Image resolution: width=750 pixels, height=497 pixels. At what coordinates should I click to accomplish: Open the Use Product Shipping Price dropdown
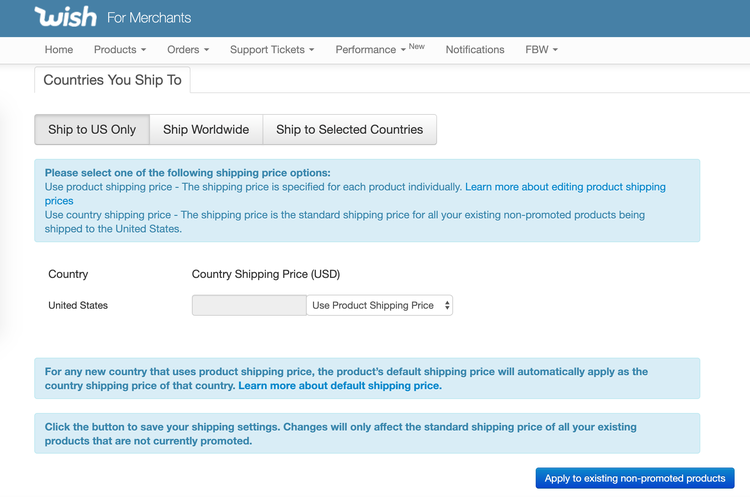tap(378, 305)
